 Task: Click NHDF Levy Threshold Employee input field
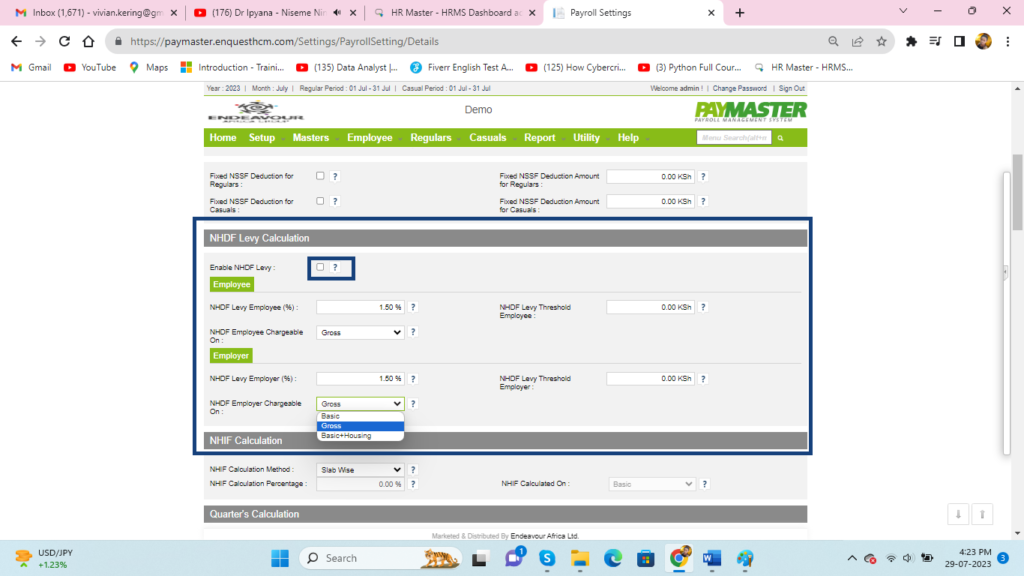(x=650, y=307)
